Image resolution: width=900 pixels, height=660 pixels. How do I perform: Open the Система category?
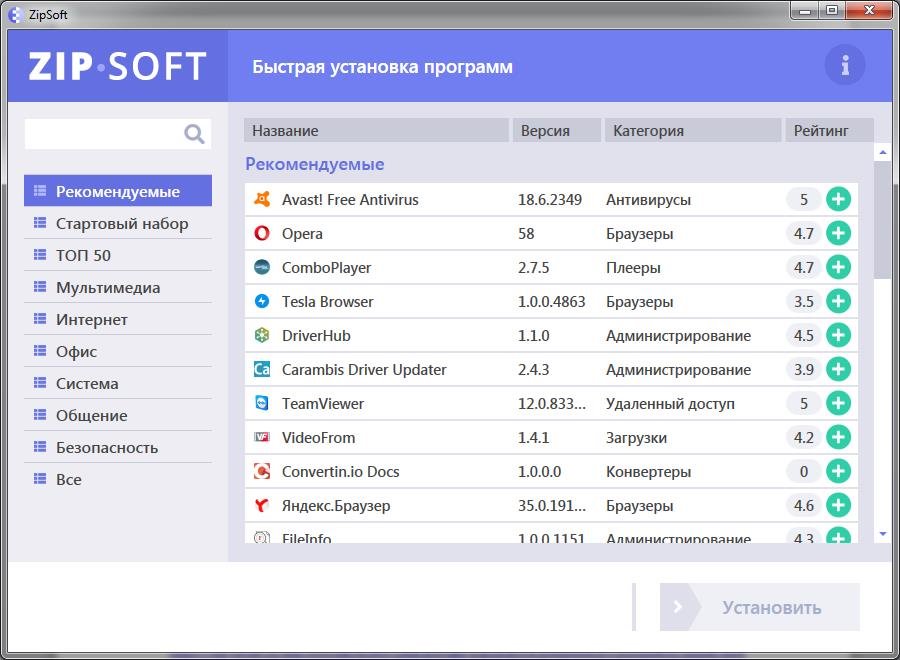point(118,383)
